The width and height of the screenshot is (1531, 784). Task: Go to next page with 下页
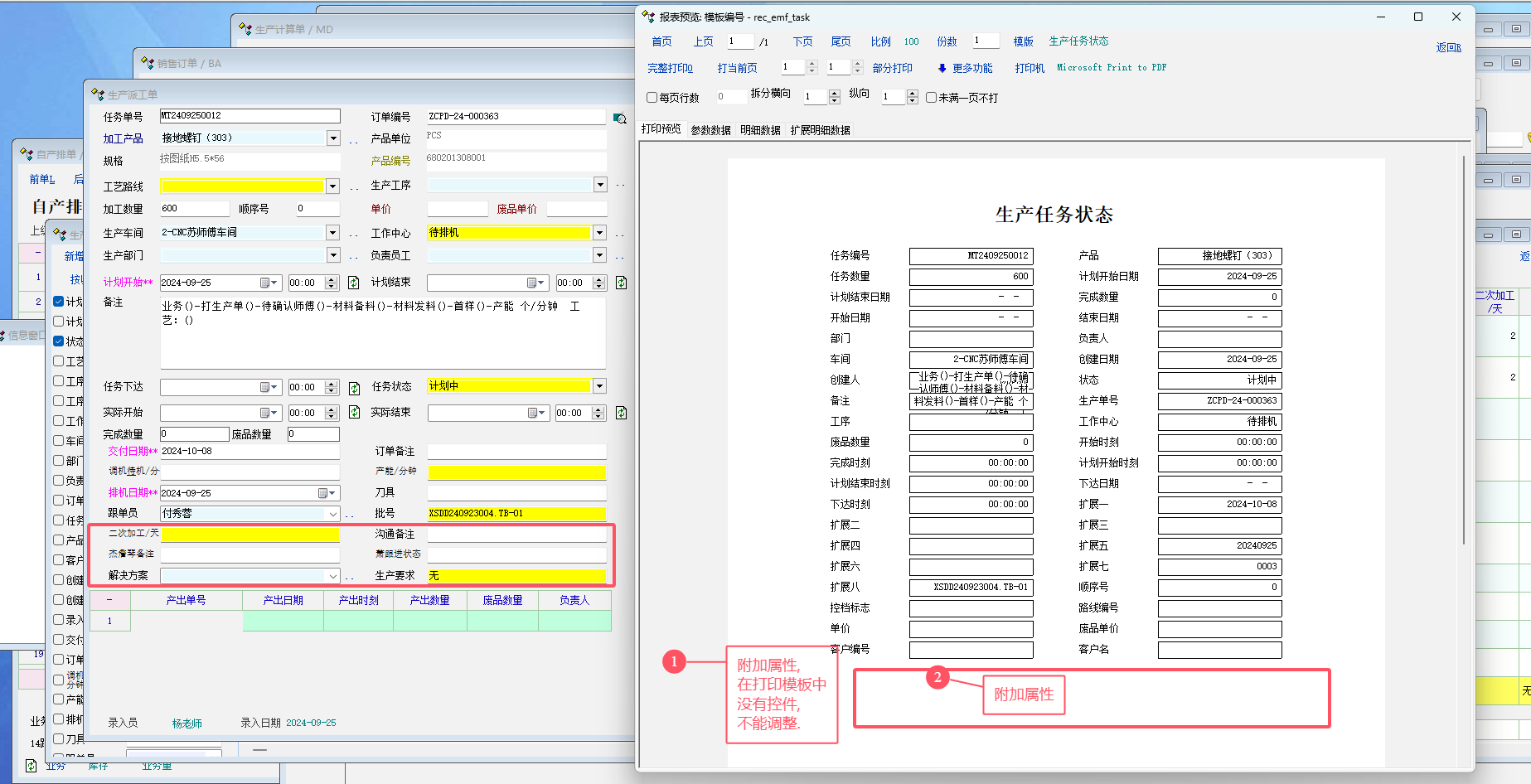tap(802, 41)
